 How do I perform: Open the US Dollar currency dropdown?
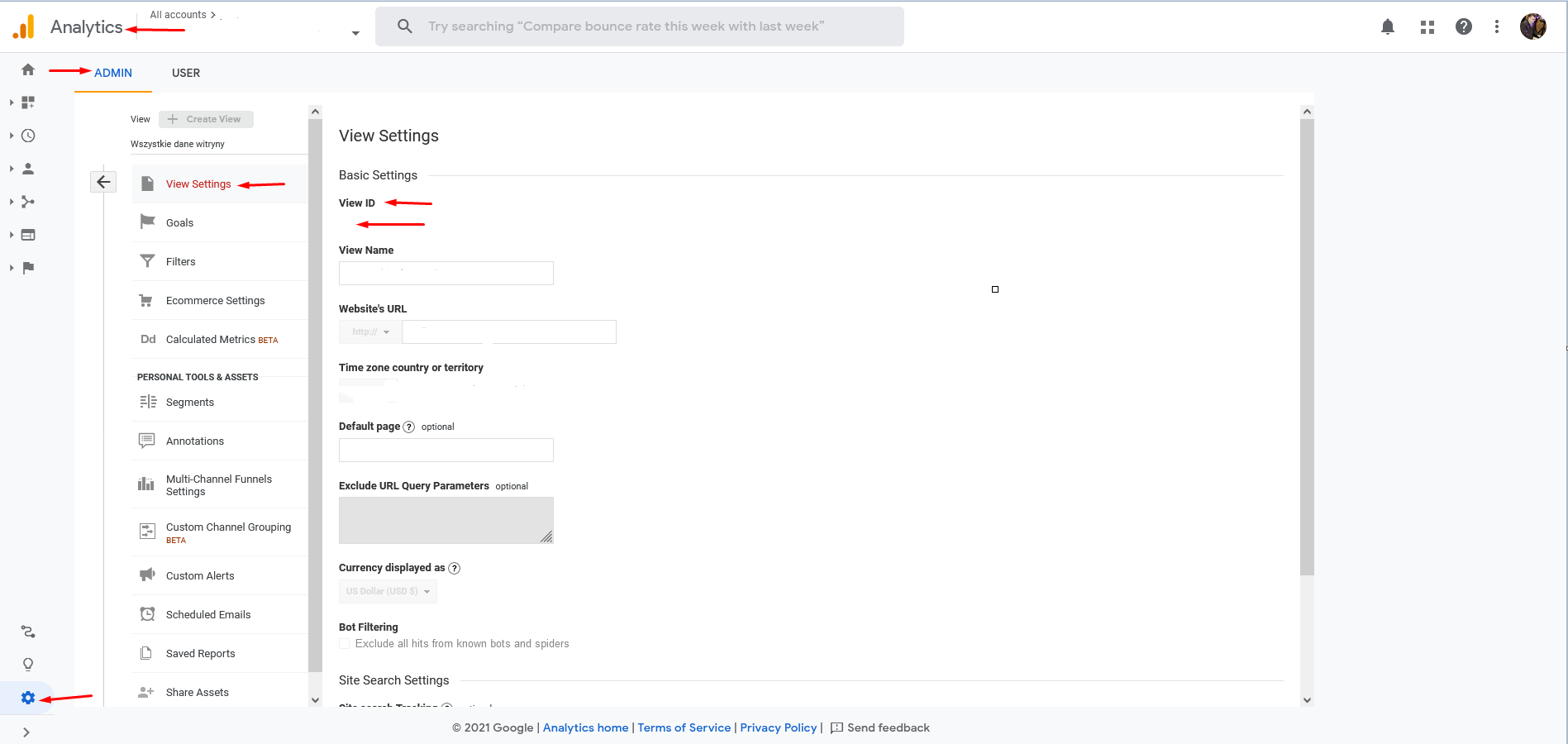pyautogui.click(x=388, y=591)
